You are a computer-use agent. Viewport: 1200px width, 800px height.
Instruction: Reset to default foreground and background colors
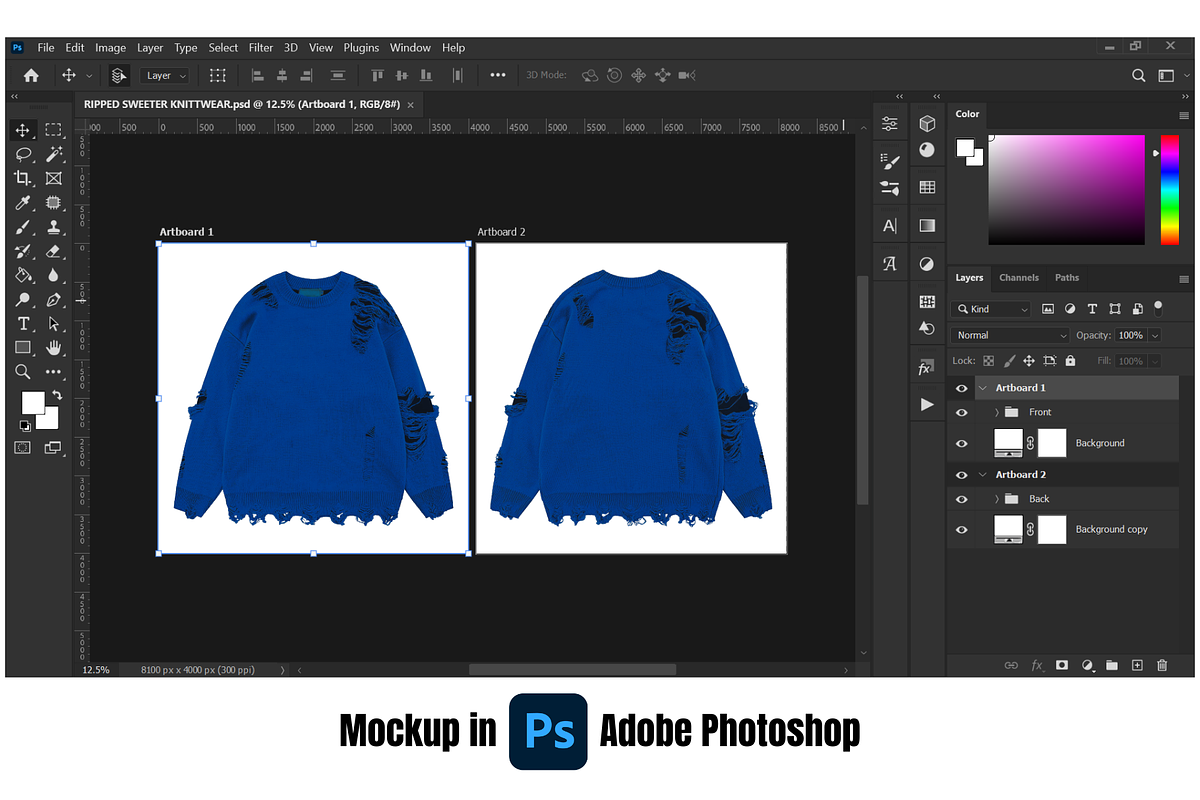24,426
